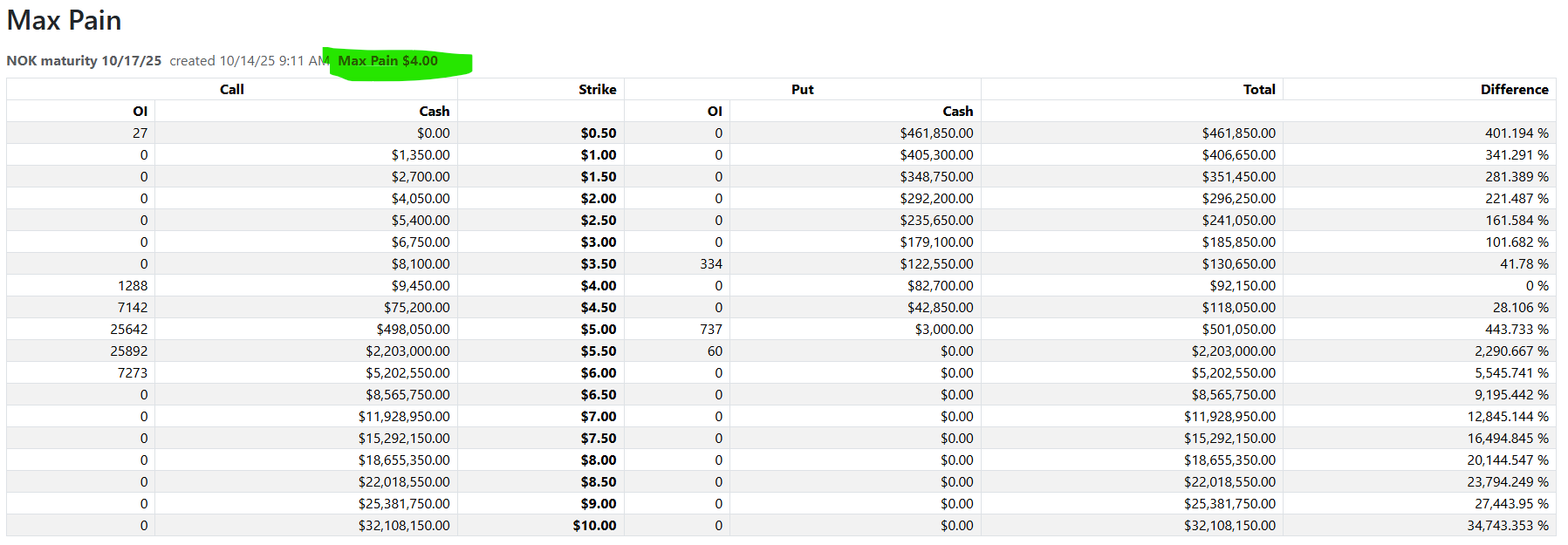The image size is (1568, 545).
Task: Click the $10.00 strike cell
Action: pyautogui.click(x=594, y=526)
